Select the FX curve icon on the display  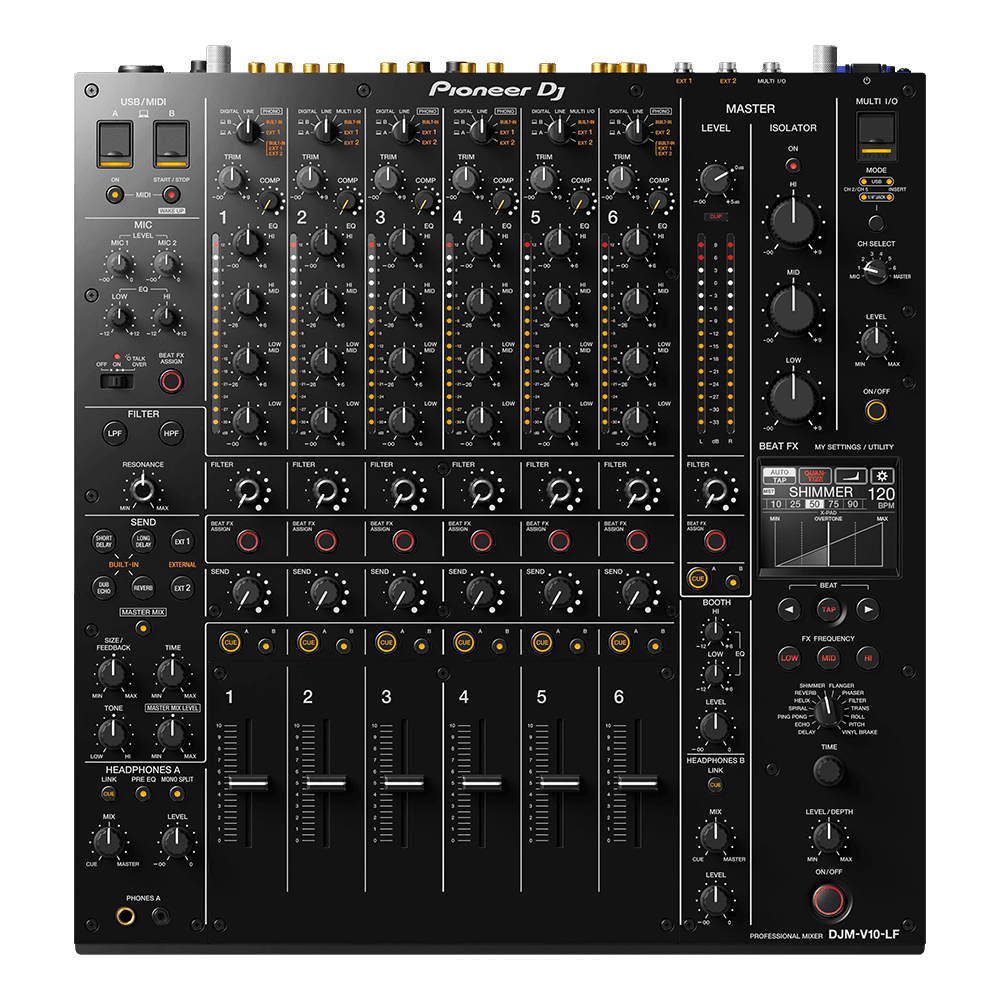[x=852, y=475]
